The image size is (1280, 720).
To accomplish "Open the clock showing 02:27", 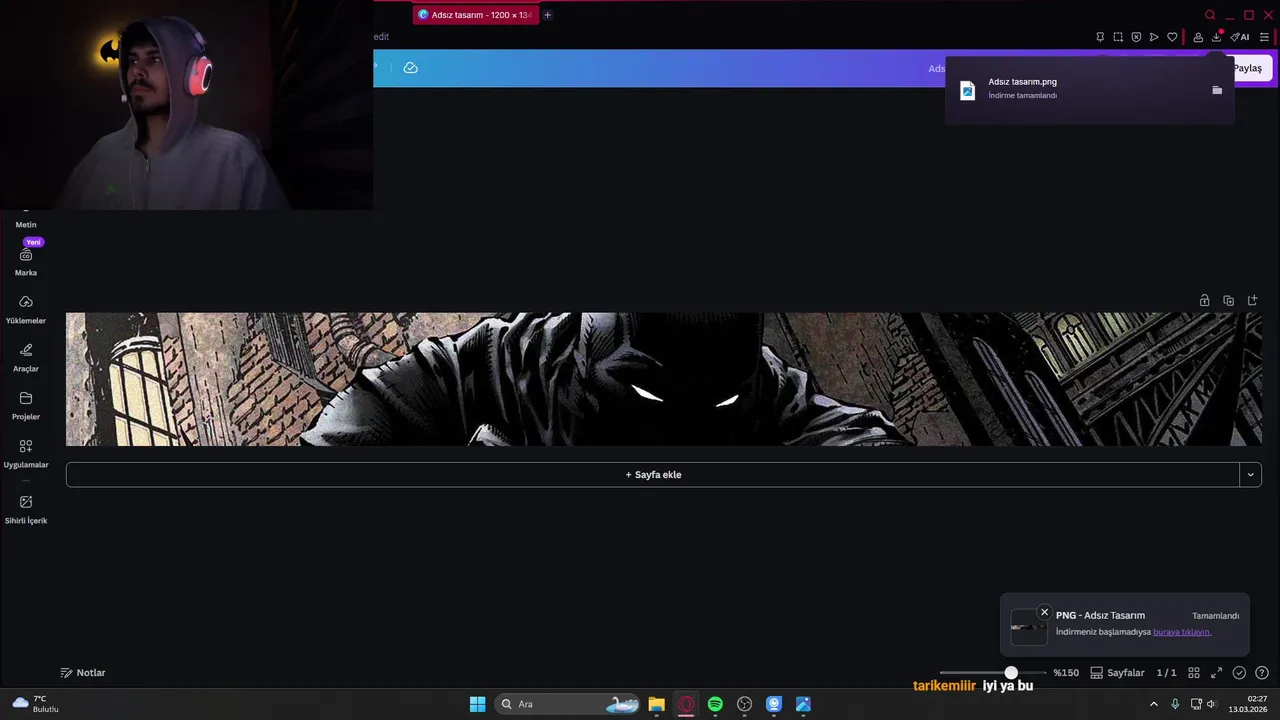I will [x=1249, y=704].
